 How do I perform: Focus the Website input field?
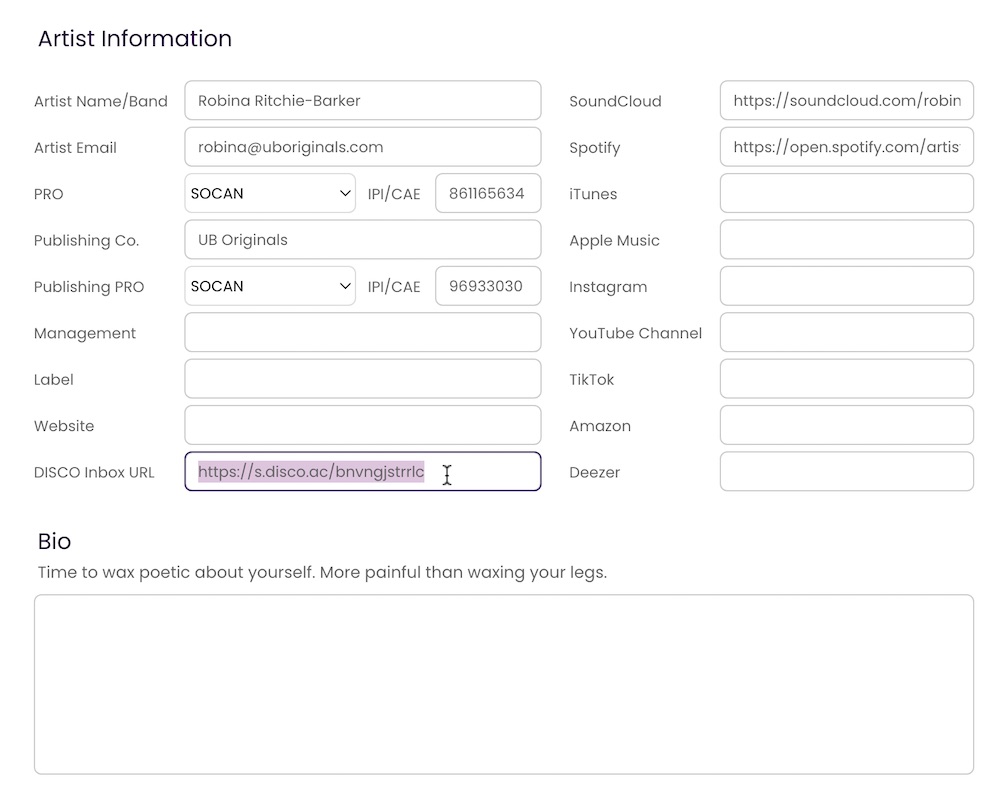point(363,425)
